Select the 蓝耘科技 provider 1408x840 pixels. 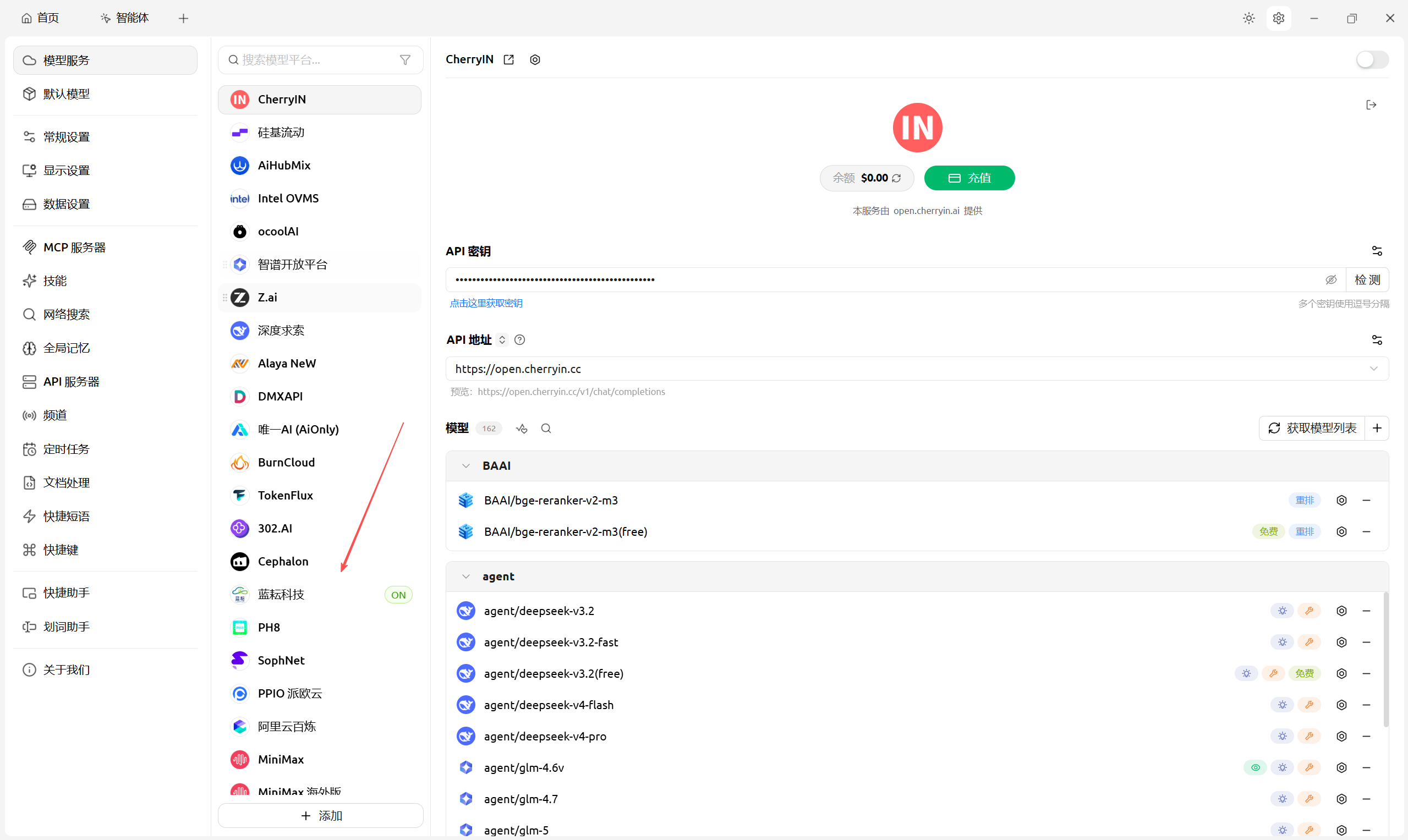319,594
